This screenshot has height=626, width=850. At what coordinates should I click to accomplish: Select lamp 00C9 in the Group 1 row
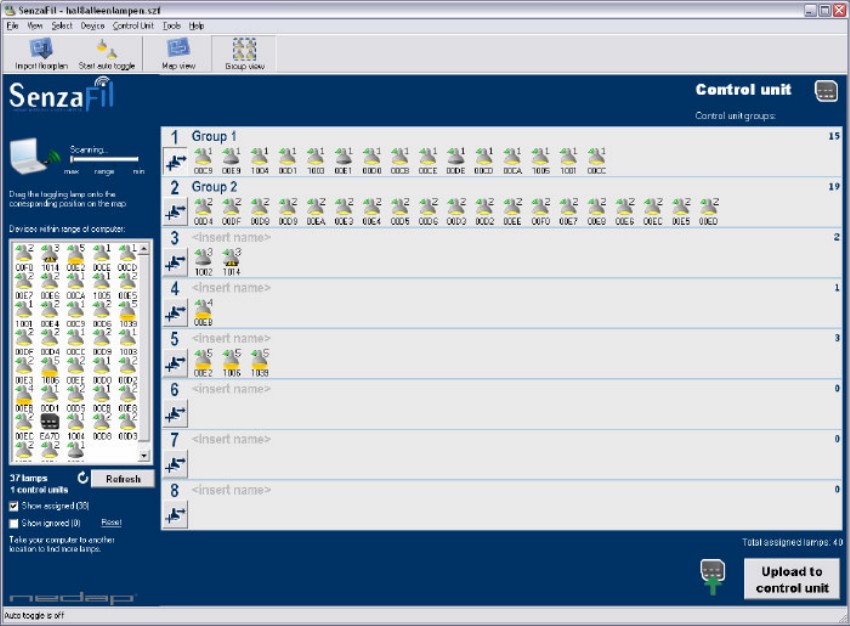[203, 160]
